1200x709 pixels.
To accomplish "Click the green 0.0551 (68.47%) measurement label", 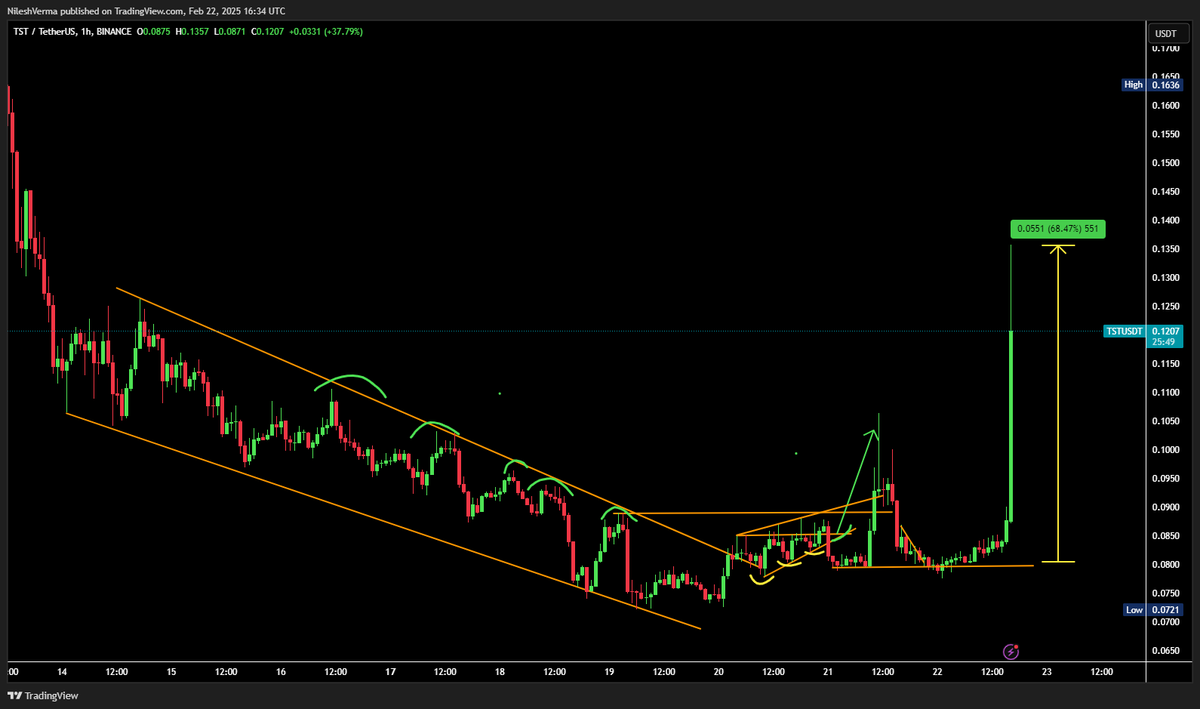I will 1058,228.
